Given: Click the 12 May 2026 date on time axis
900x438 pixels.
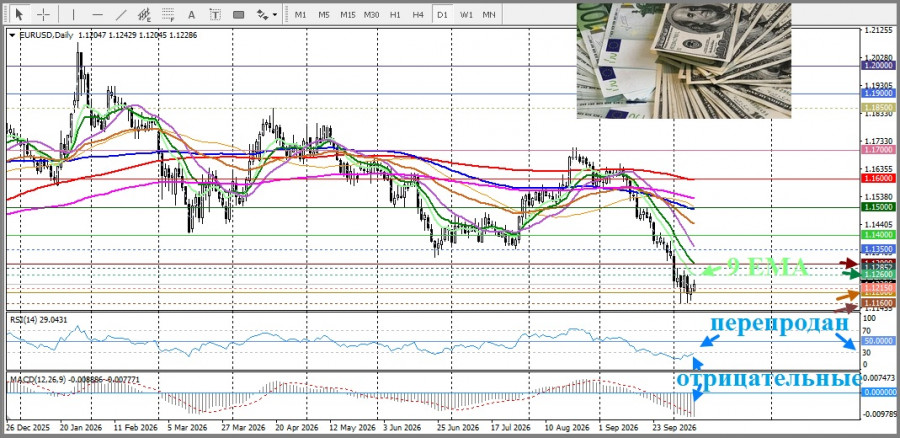Looking at the screenshot, I should [x=350, y=428].
